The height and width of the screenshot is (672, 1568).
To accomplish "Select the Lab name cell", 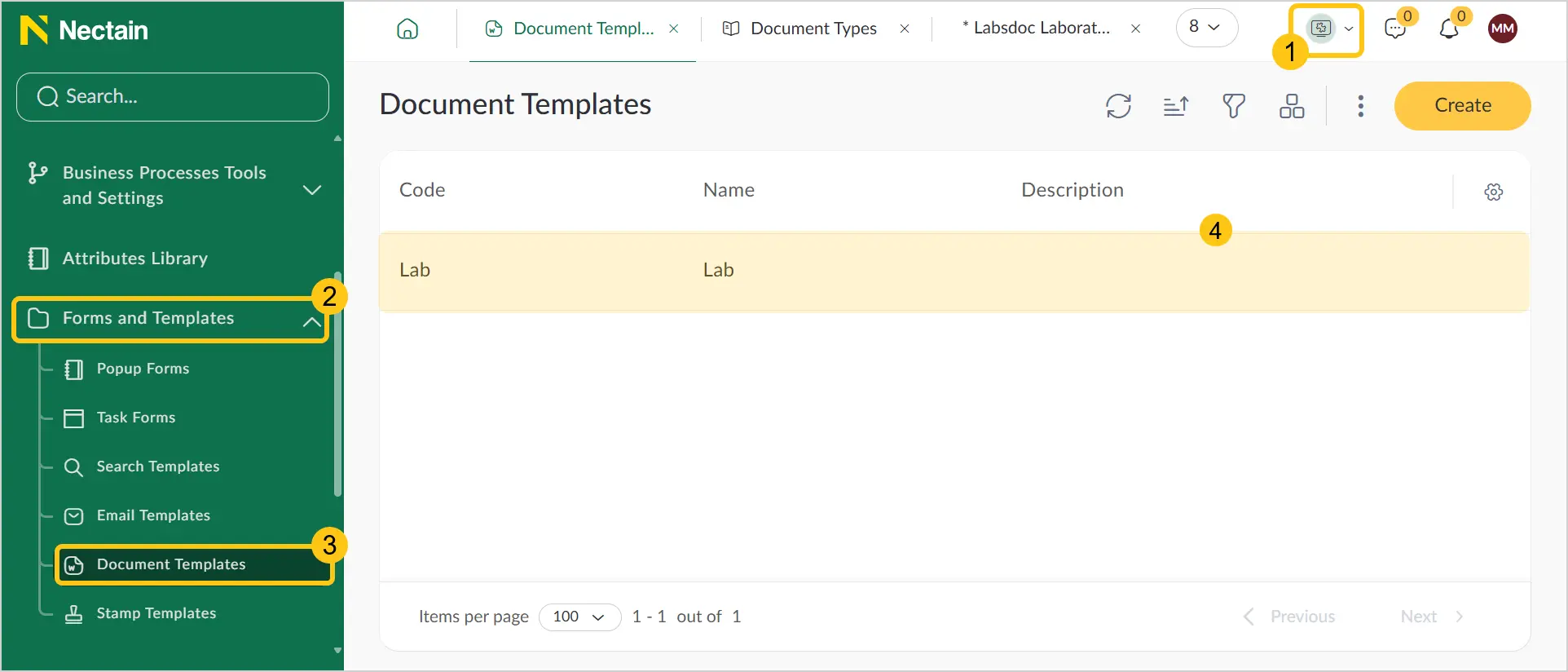I will click(x=718, y=271).
